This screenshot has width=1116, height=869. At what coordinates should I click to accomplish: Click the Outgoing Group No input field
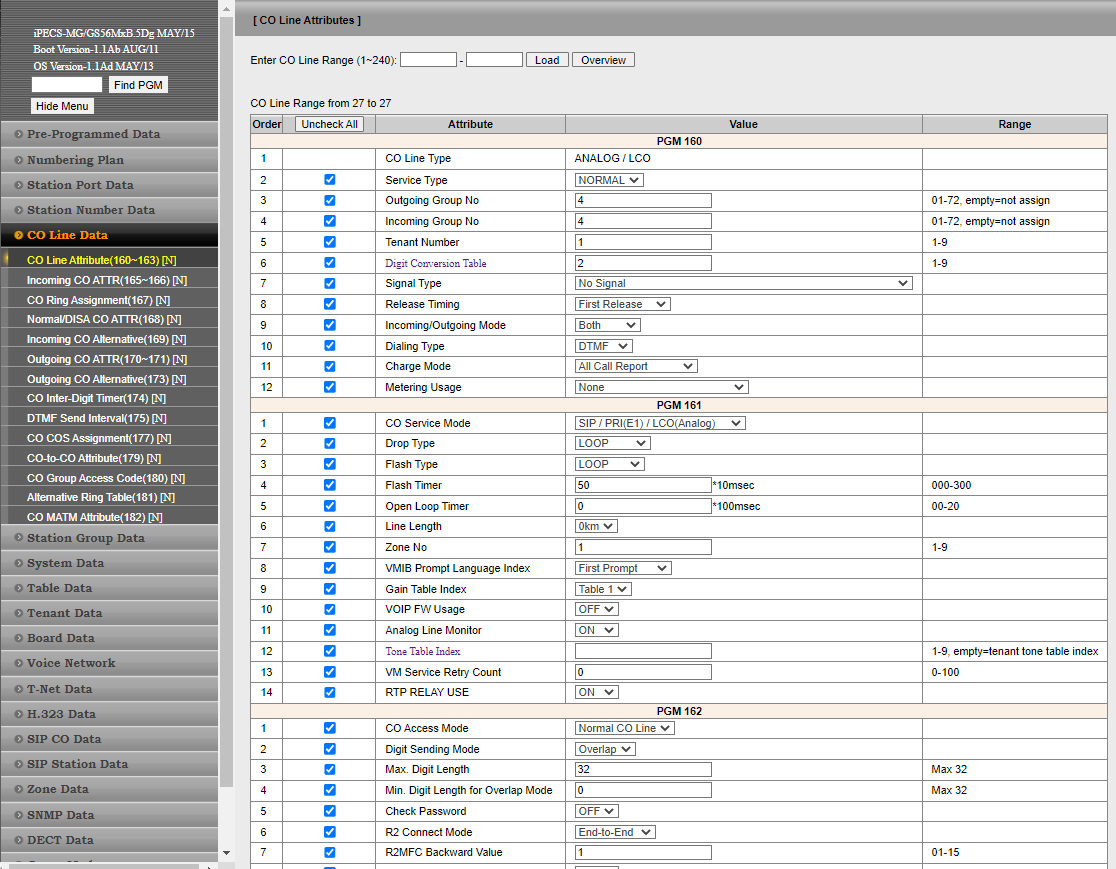pyautogui.click(x=643, y=201)
